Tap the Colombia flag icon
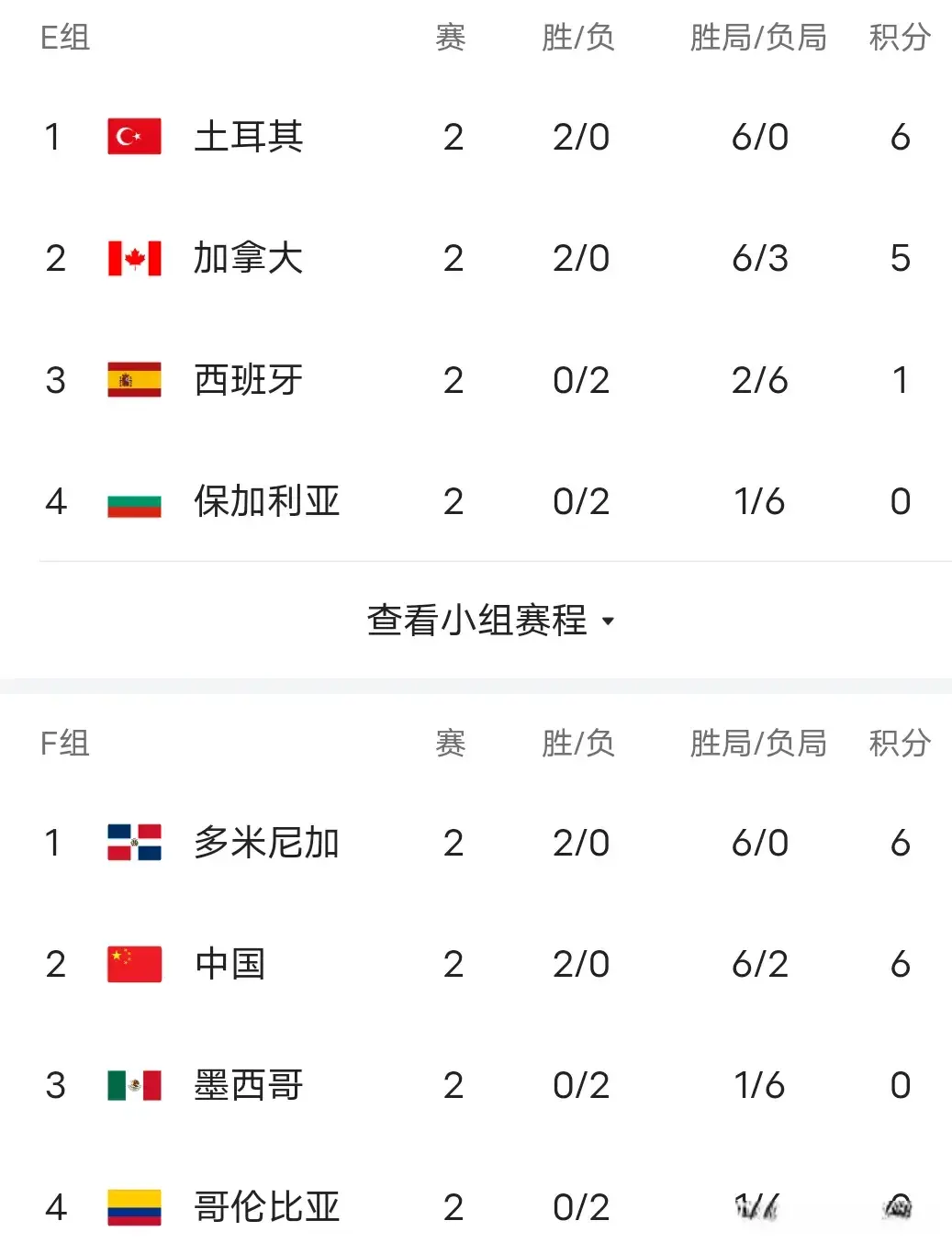Screen dimensions: 952x1254 pyautogui.click(x=134, y=1207)
